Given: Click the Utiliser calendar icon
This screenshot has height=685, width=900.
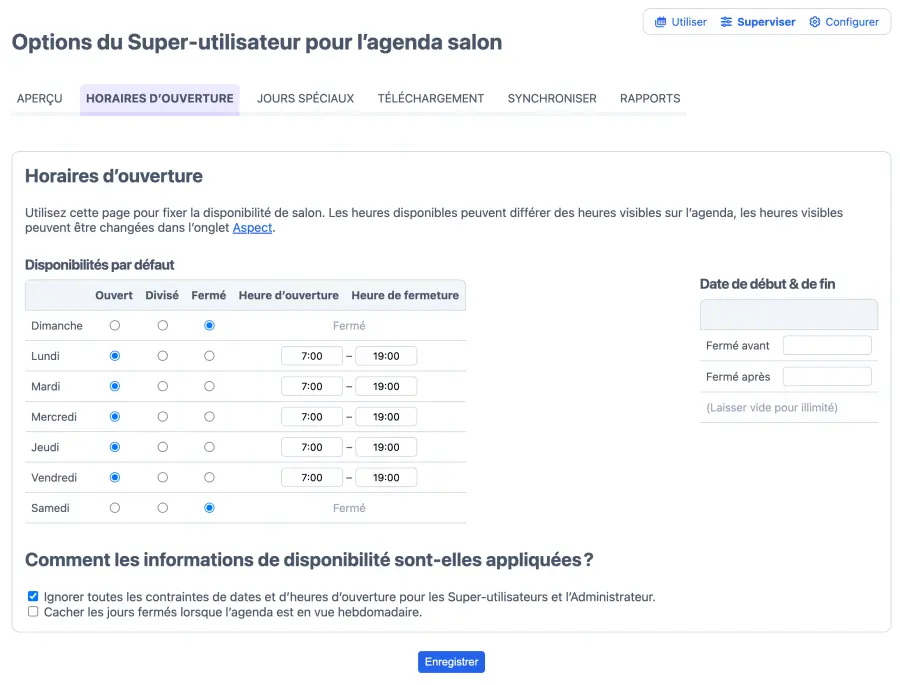Looking at the screenshot, I should (x=661, y=22).
